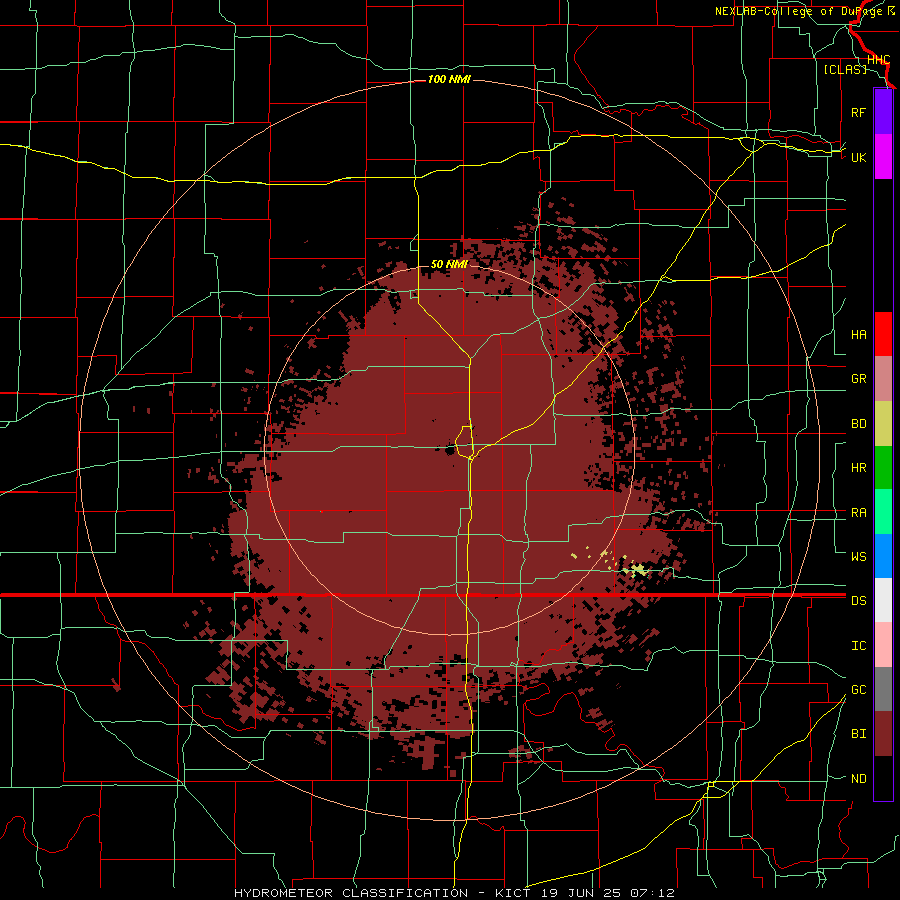Screen dimensions: 900x900
Task: Click the 19 JUN 25 date text
Action: [x=583, y=893]
